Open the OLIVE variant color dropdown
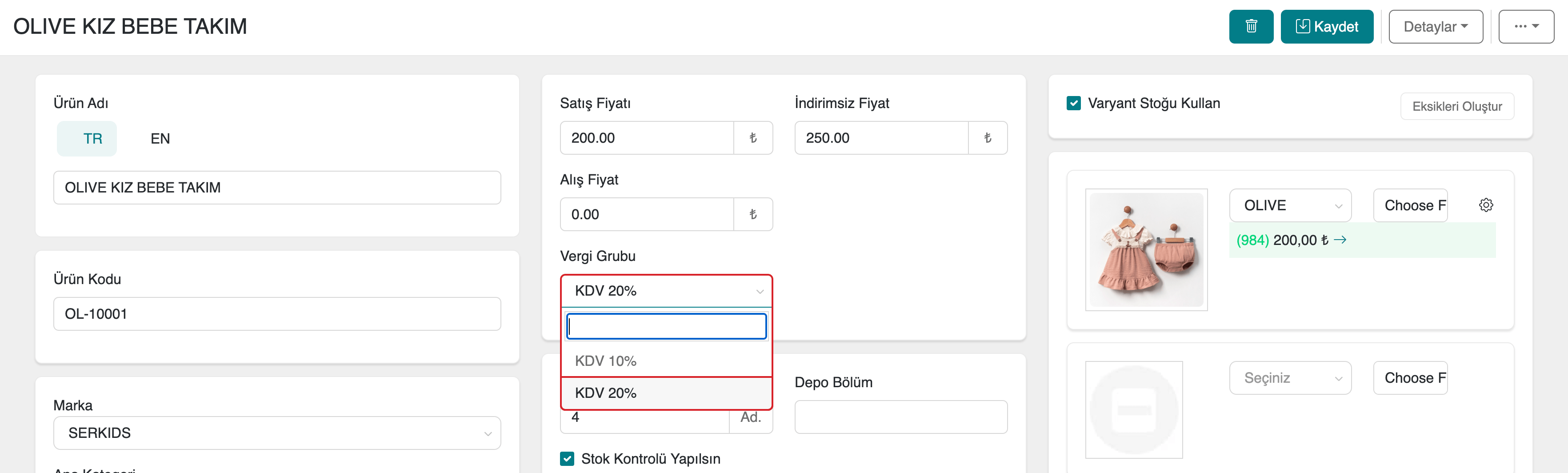 click(x=1290, y=206)
